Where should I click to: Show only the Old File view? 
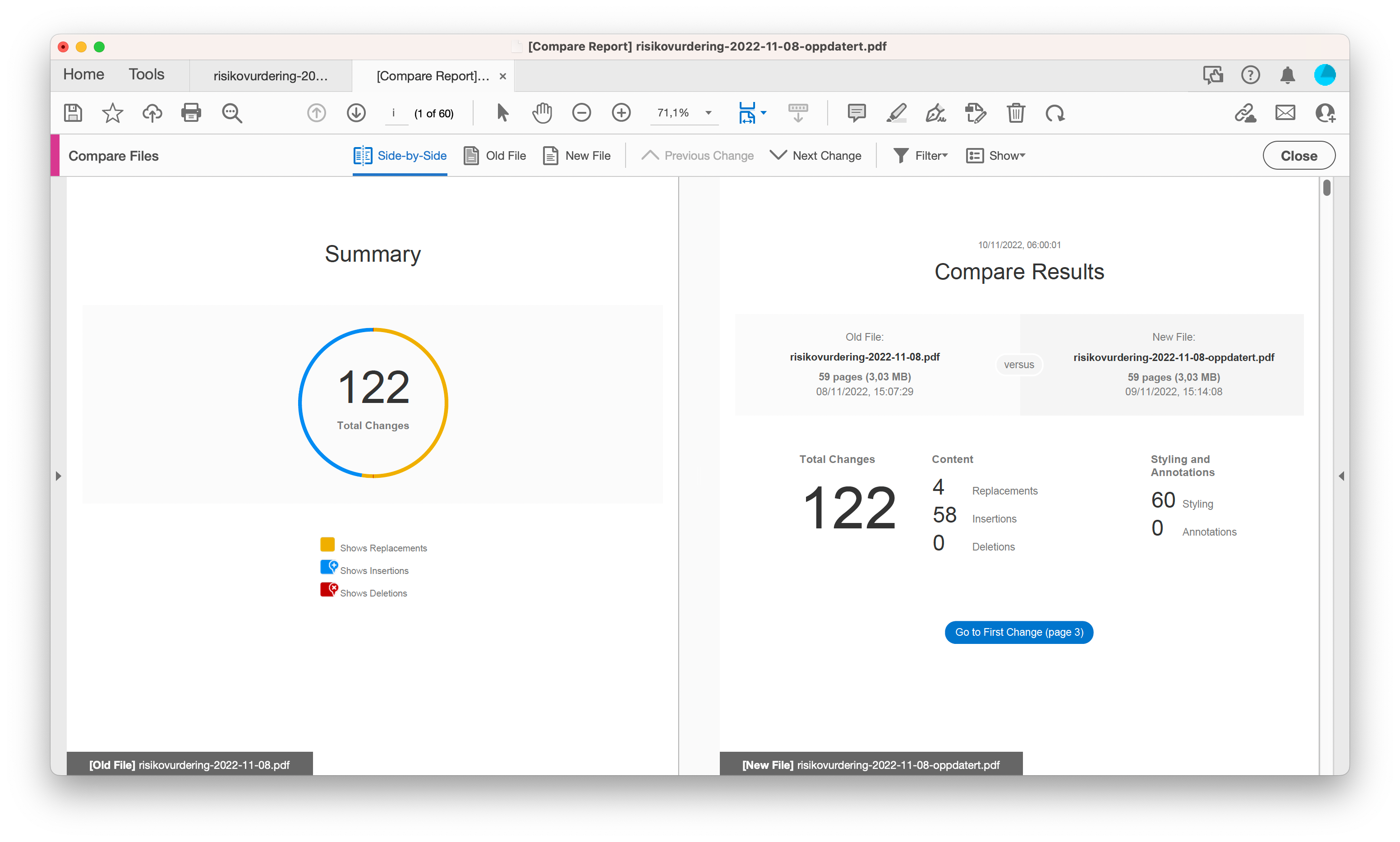495,156
